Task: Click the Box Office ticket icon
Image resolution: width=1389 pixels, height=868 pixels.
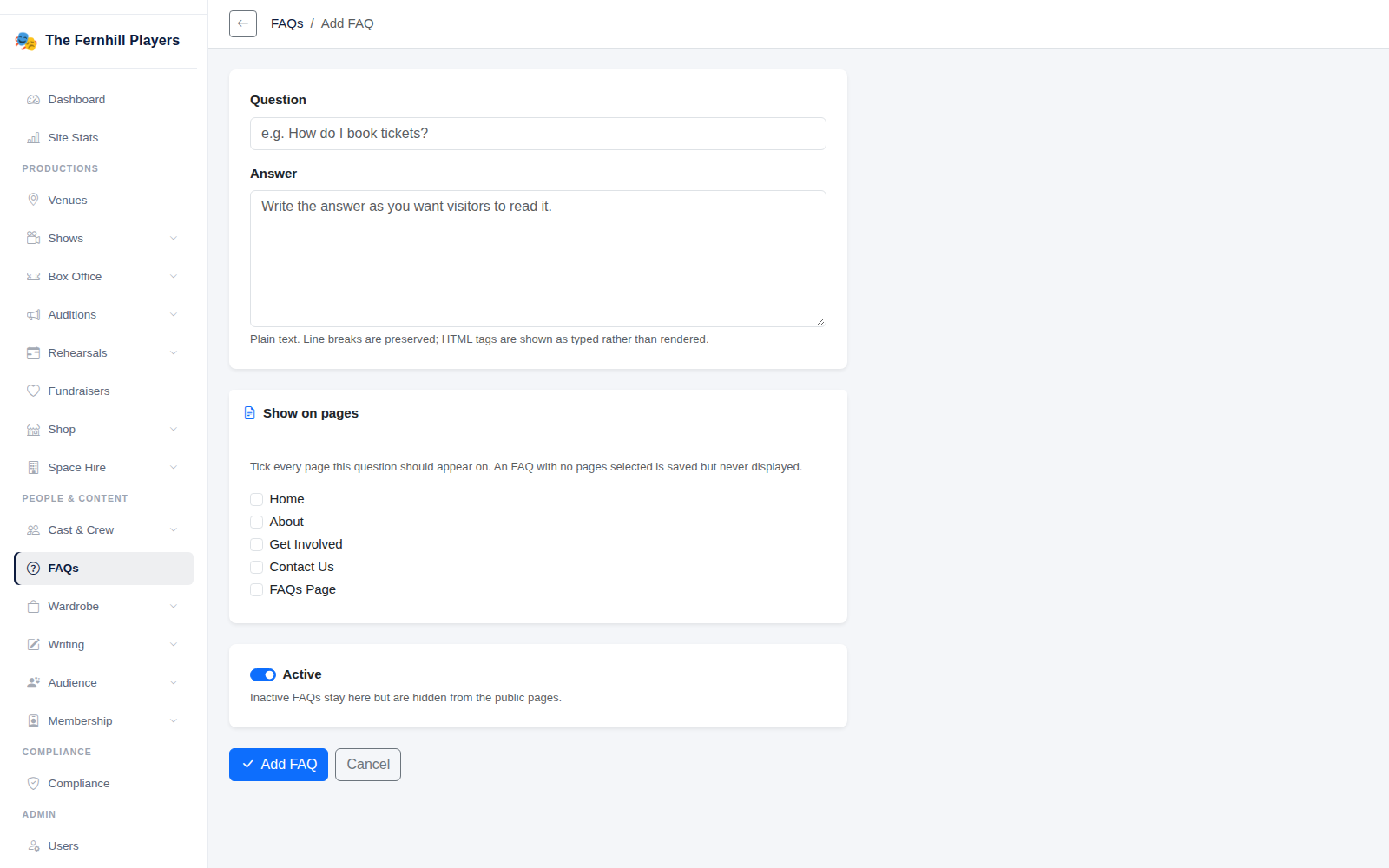Action: point(33,277)
